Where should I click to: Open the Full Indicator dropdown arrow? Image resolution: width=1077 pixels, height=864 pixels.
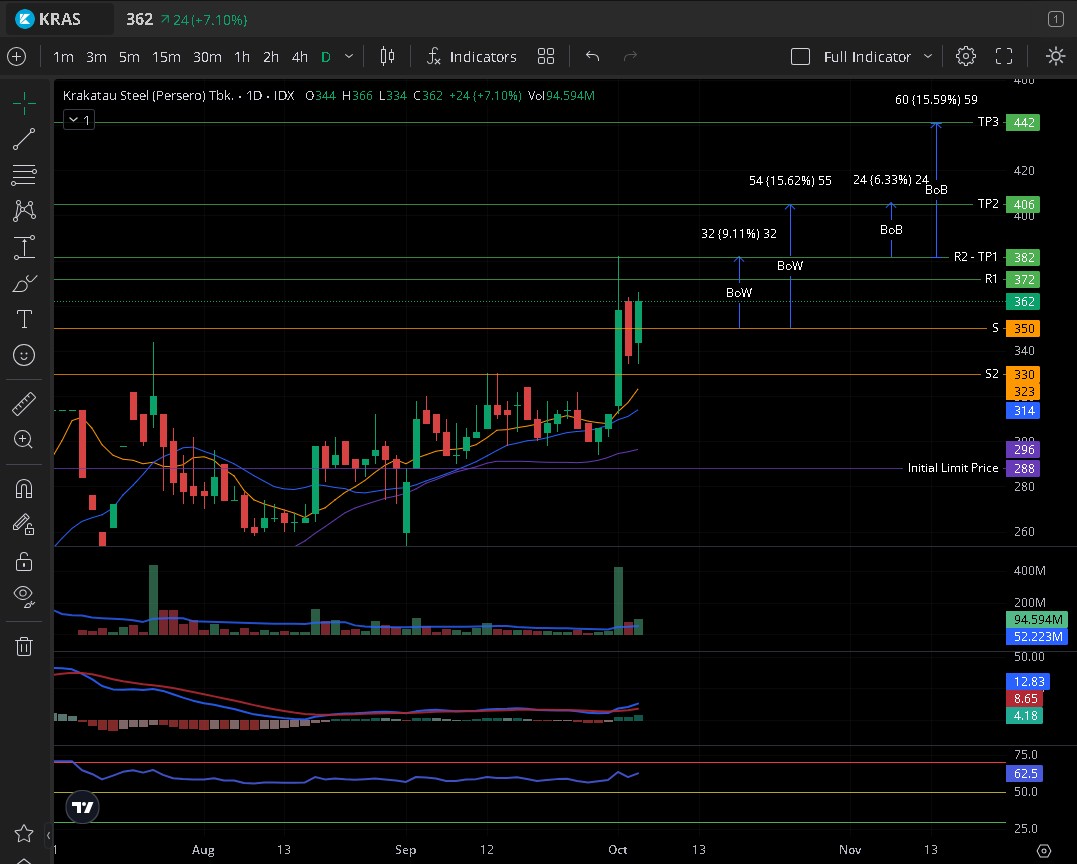click(x=928, y=57)
